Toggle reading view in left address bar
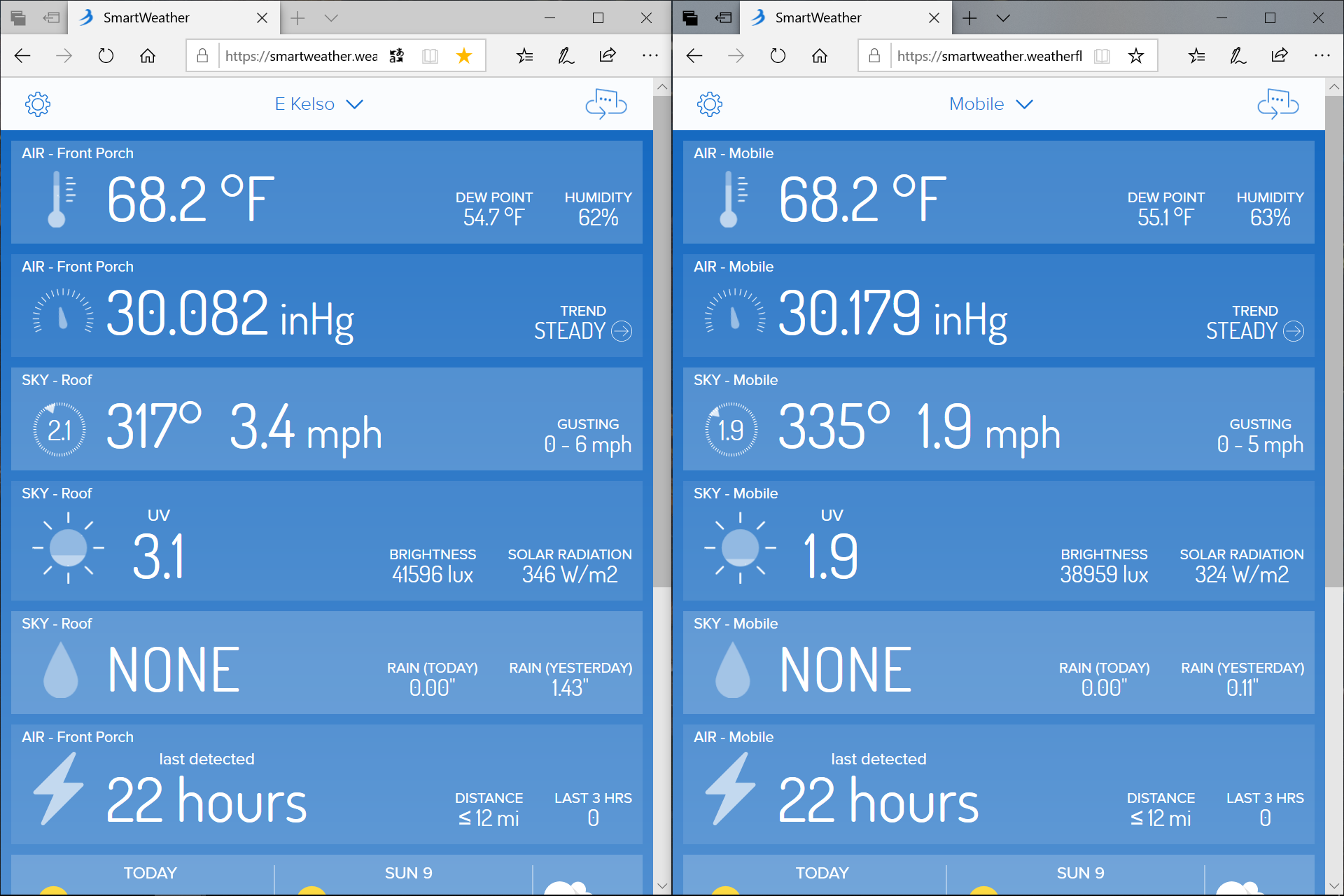The image size is (1344, 896). pos(430,56)
